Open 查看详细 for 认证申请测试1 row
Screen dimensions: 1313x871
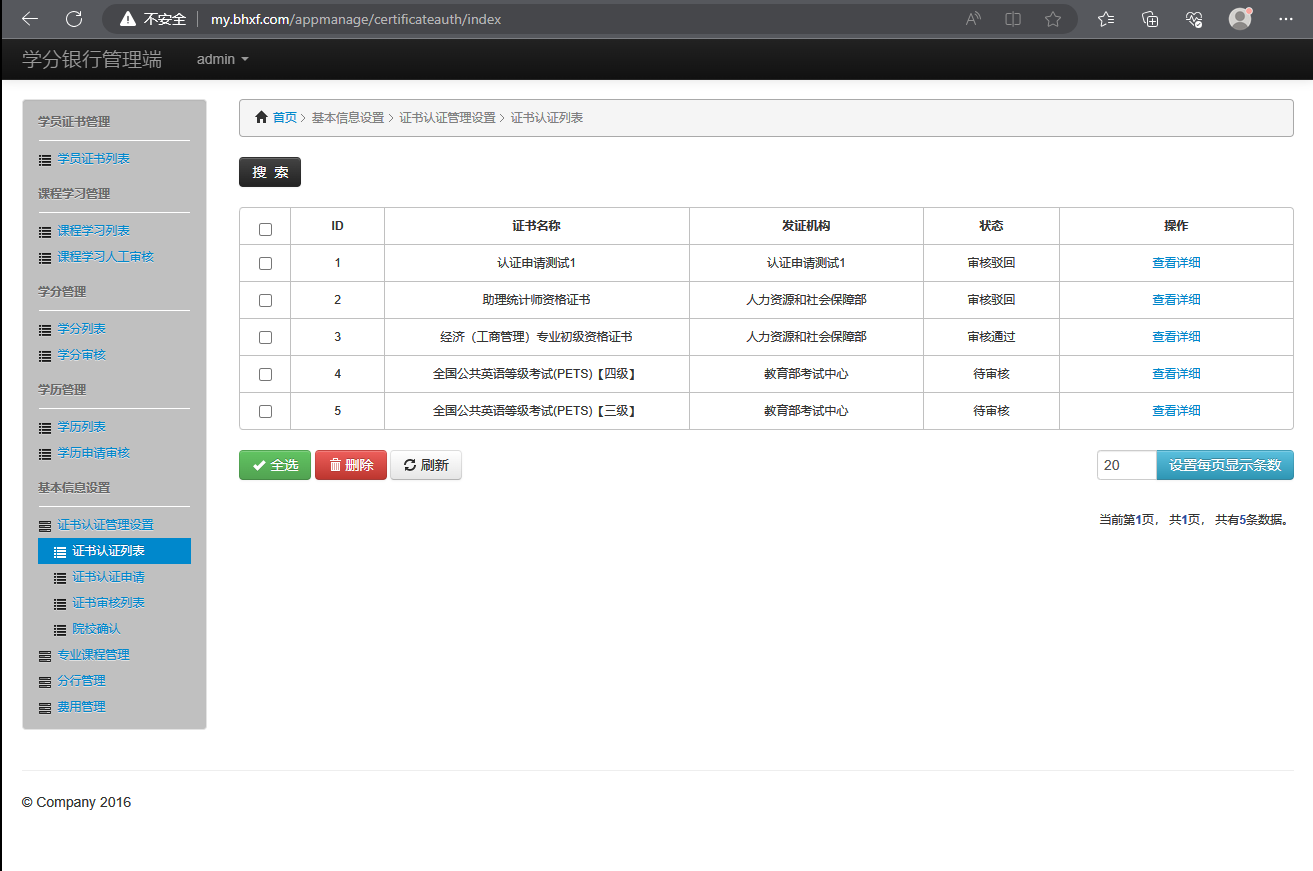1176,263
